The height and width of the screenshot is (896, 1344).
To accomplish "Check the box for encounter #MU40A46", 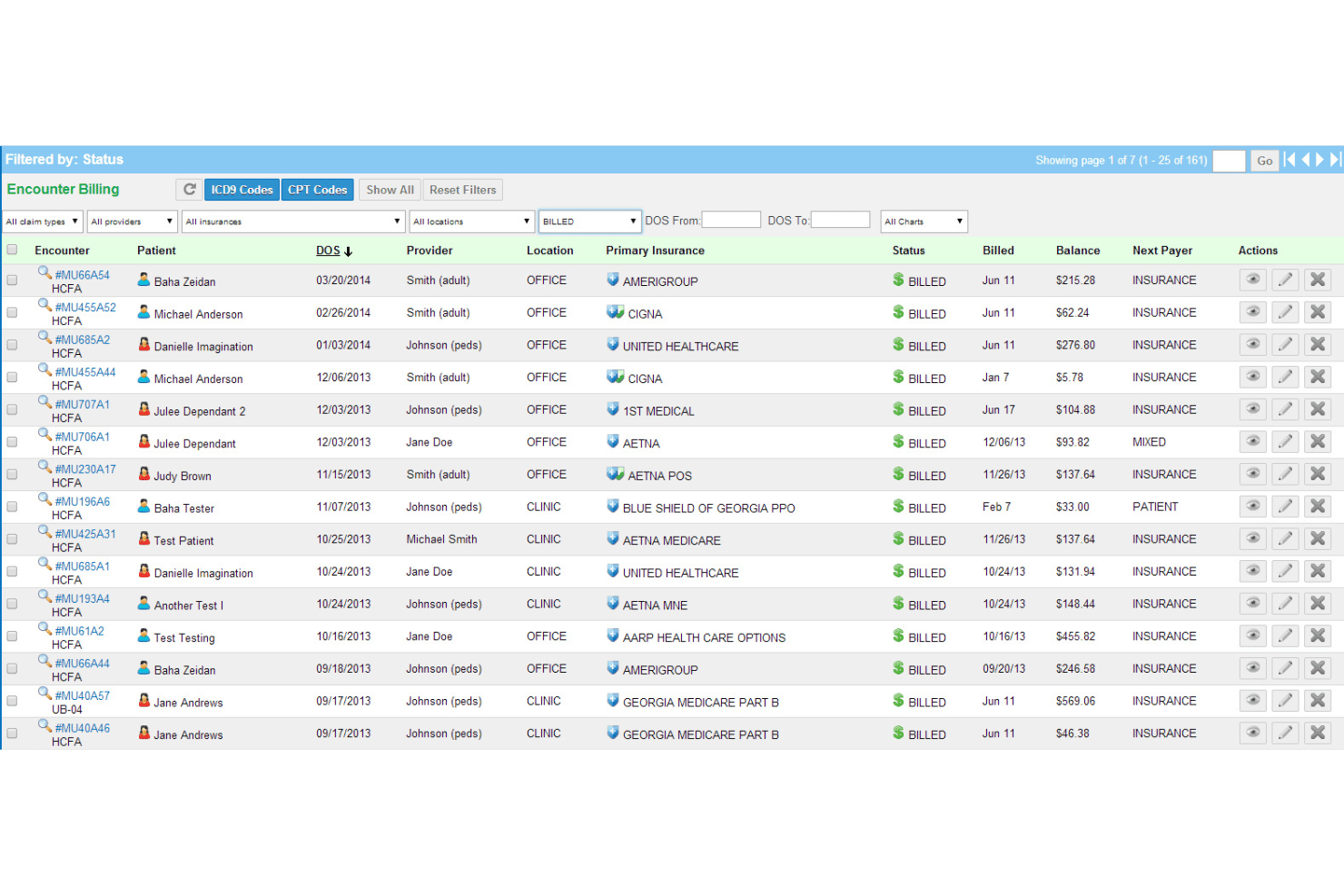I will tap(12, 734).
